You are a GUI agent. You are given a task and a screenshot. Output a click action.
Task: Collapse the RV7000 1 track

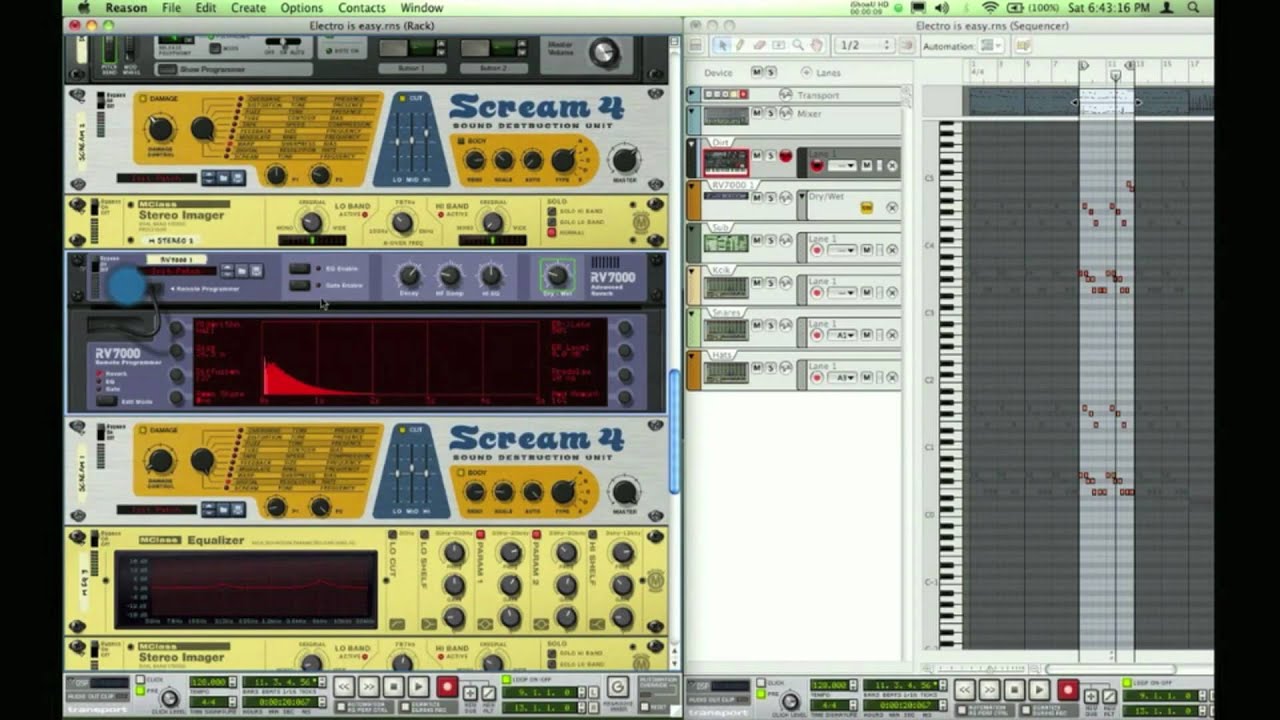coord(691,187)
